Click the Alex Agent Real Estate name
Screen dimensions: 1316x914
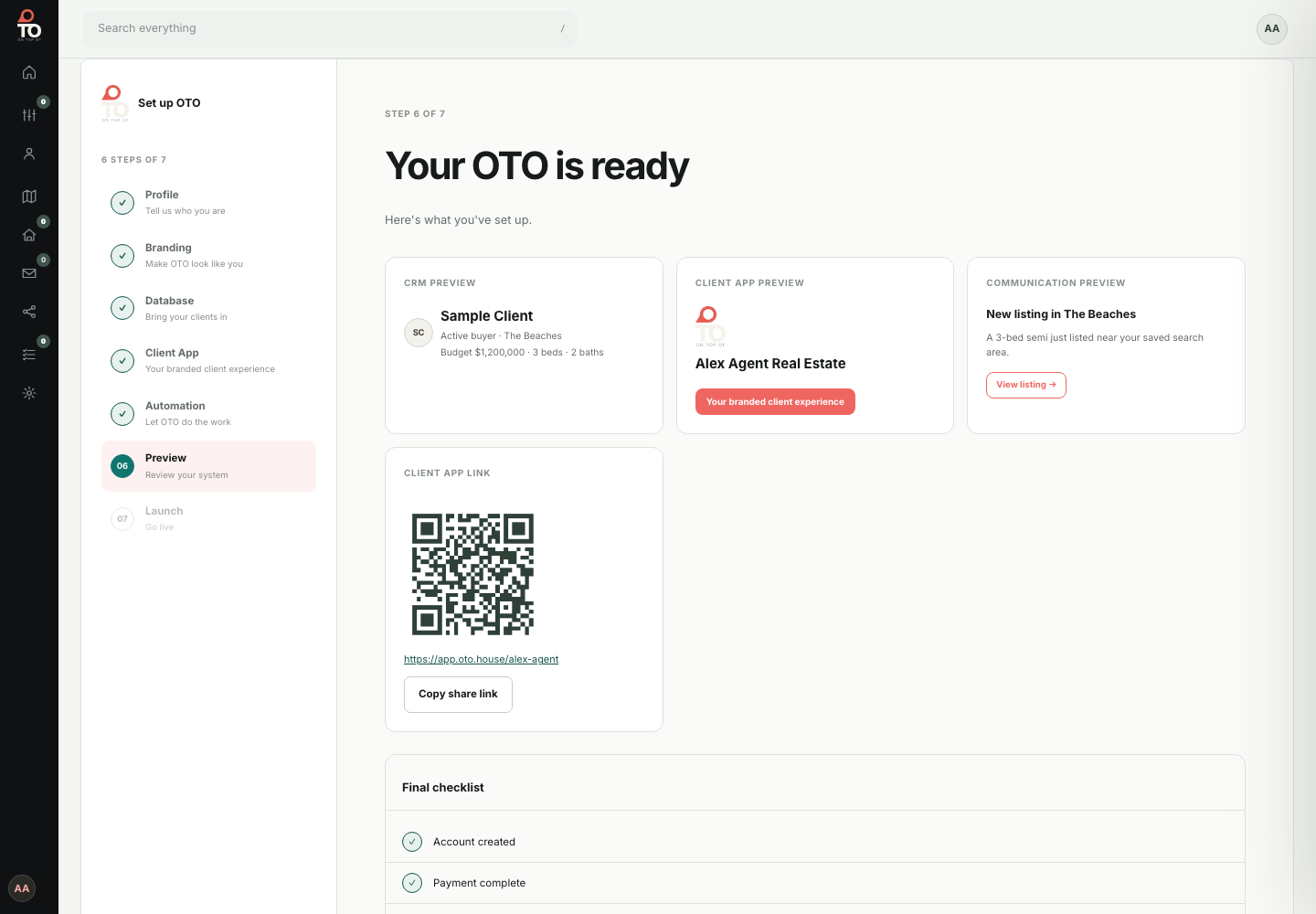click(x=770, y=364)
